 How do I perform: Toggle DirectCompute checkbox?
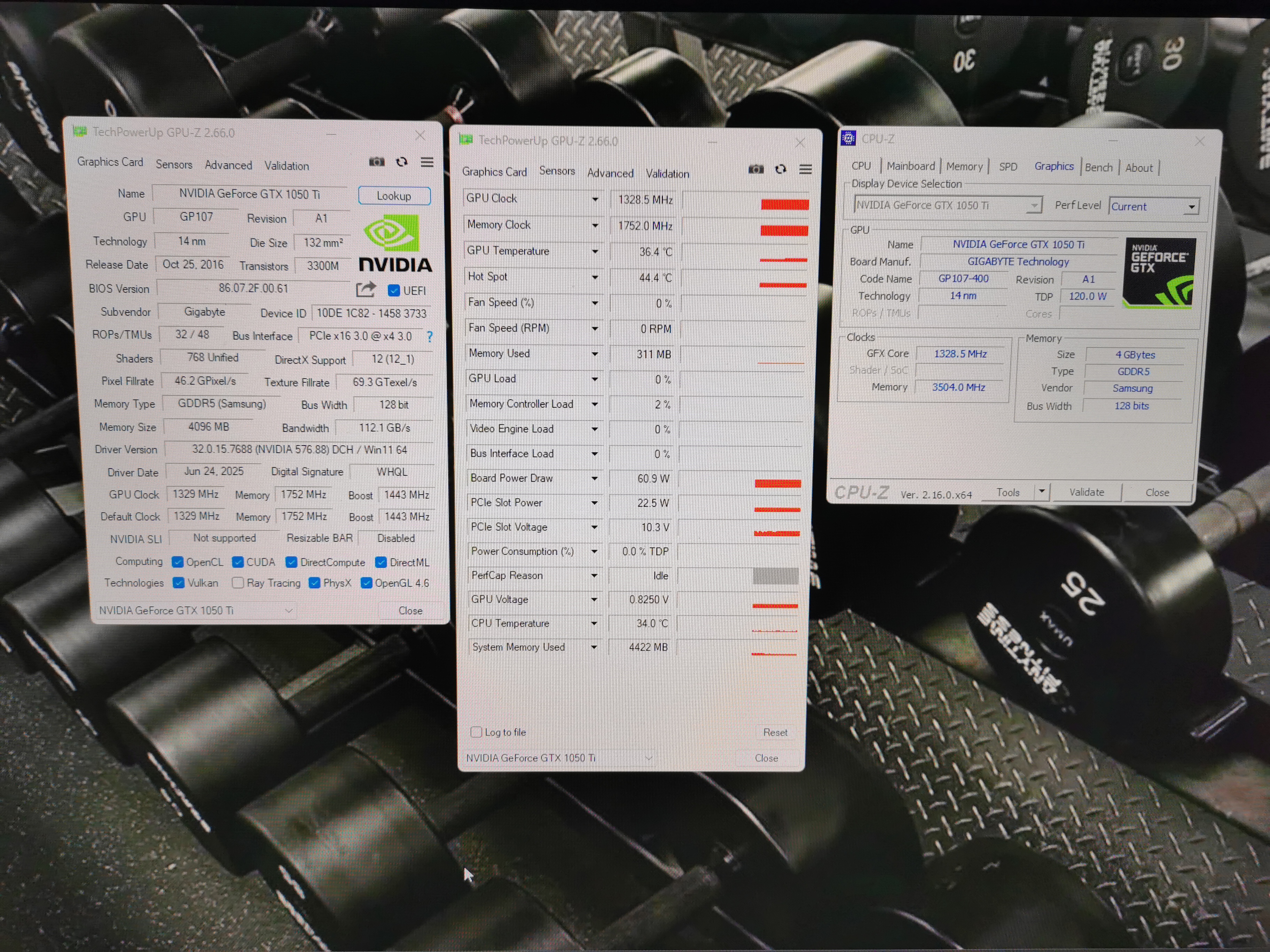tap(292, 562)
